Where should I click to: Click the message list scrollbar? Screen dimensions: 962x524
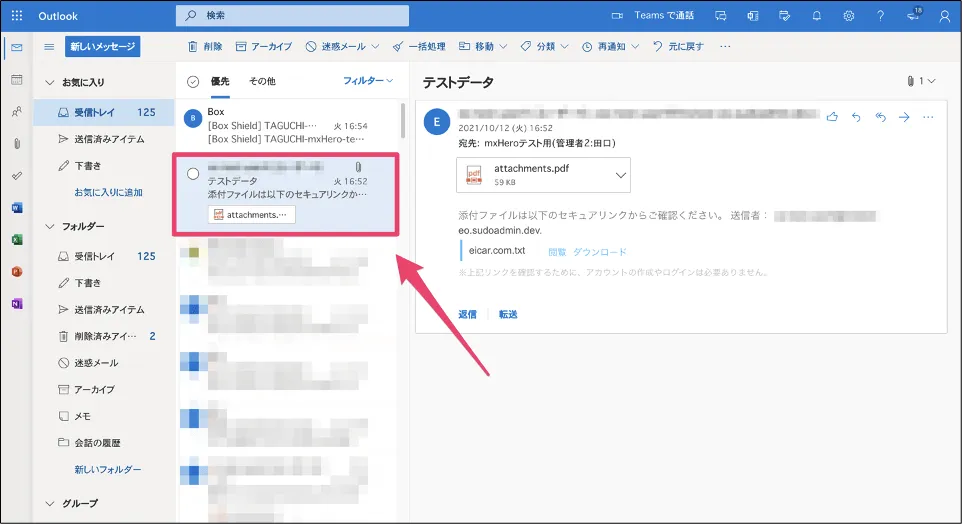click(403, 121)
